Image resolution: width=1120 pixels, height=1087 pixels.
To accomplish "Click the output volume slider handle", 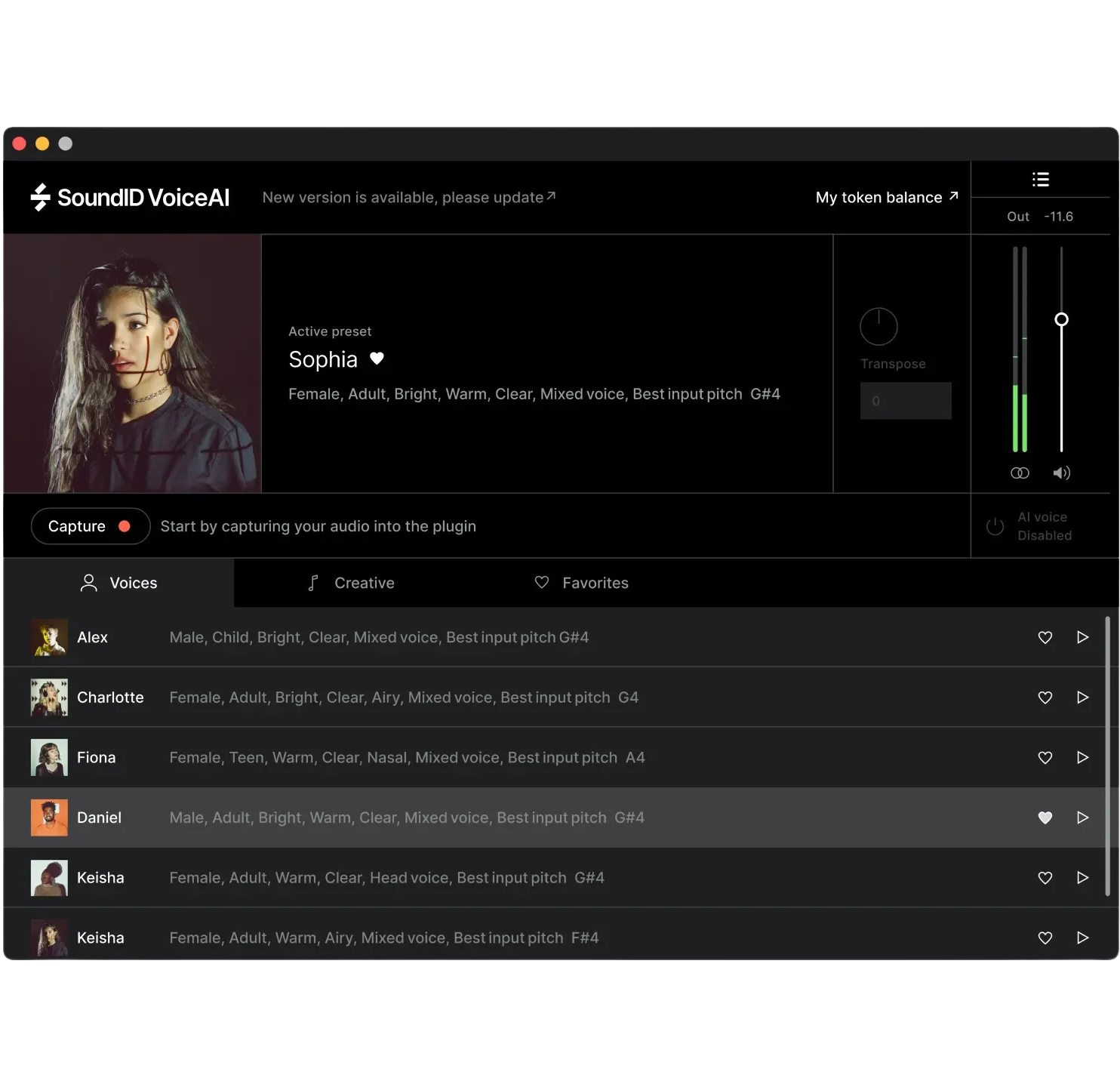I will coord(1061,319).
